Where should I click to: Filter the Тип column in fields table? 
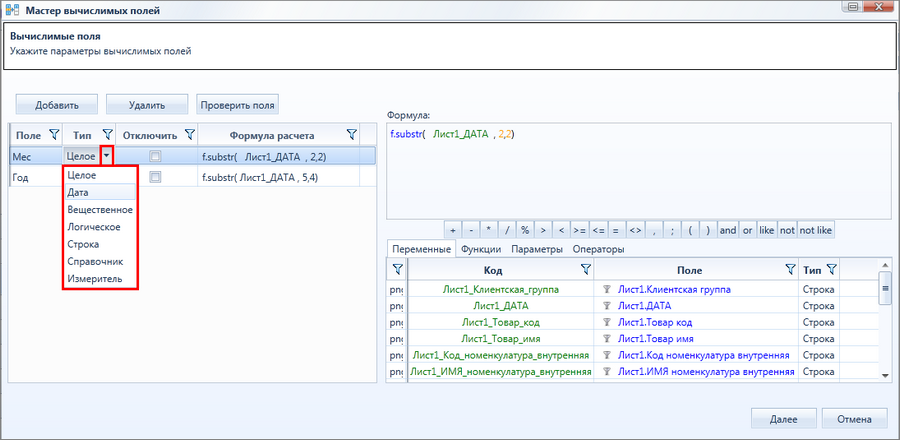(x=107, y=135)
